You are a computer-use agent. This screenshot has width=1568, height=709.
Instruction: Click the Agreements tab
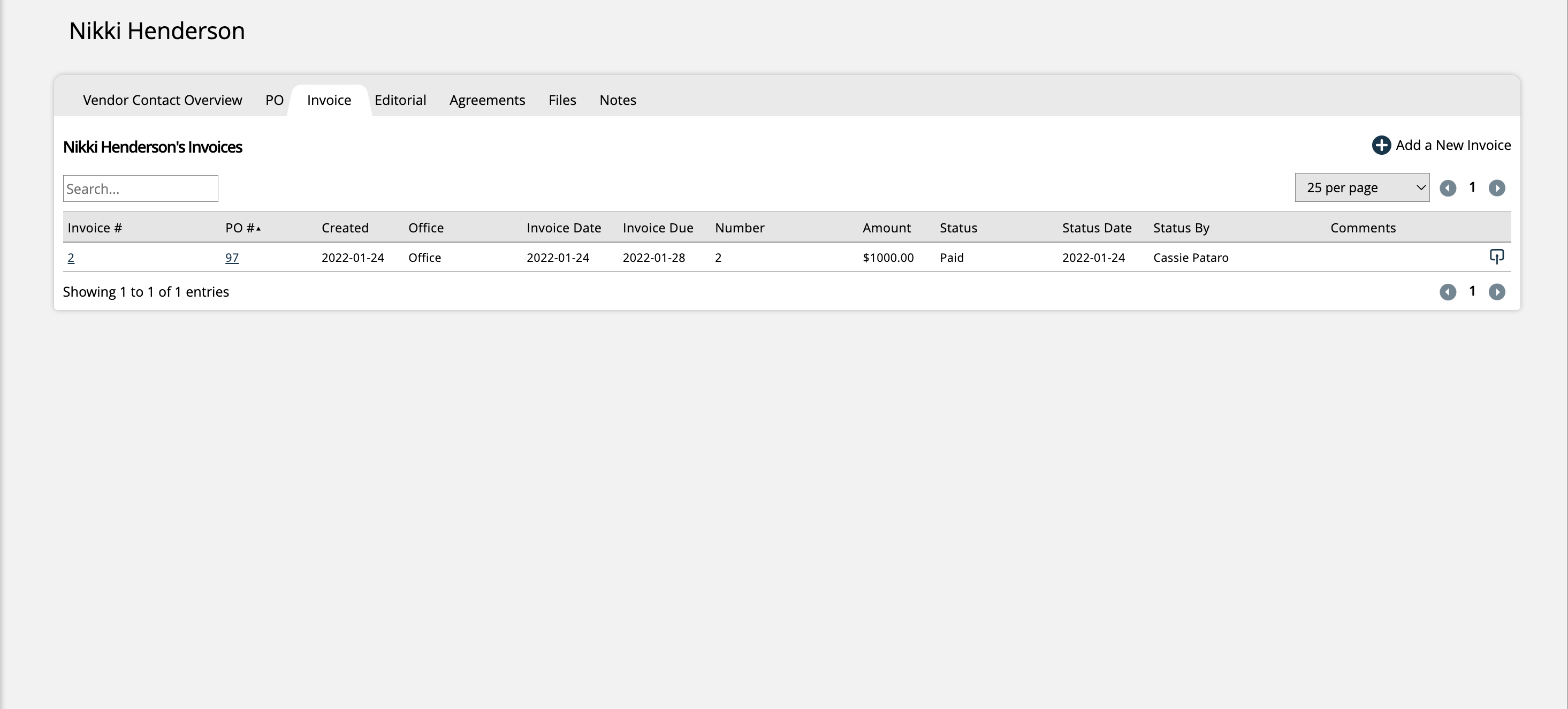click(x=487, y=100)
